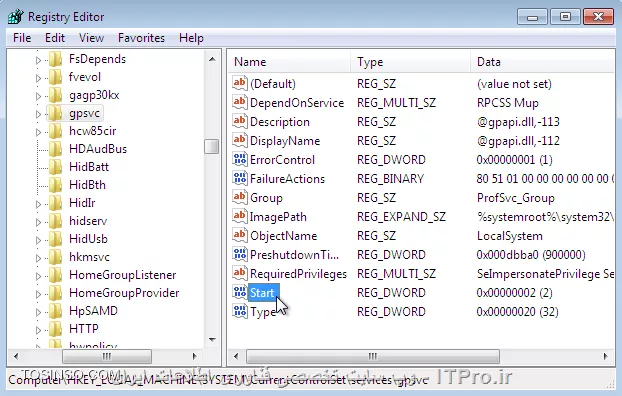Click the HidBatt folder icon
622x396 pixels.
click(56, 167)
